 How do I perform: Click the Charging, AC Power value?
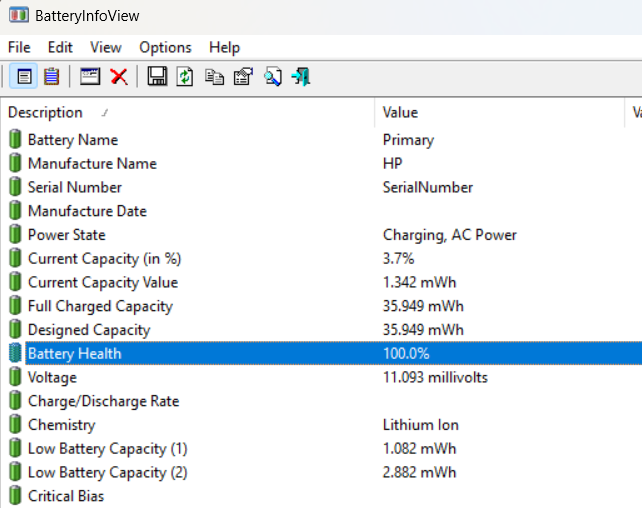(x=450, y=235)
